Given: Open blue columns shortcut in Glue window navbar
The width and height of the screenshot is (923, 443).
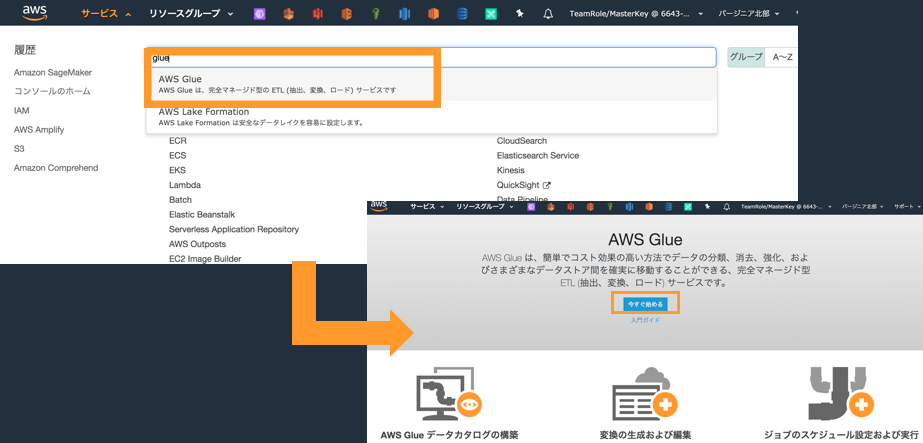Looking at the screenshot, I should click(x=629, y=206).
